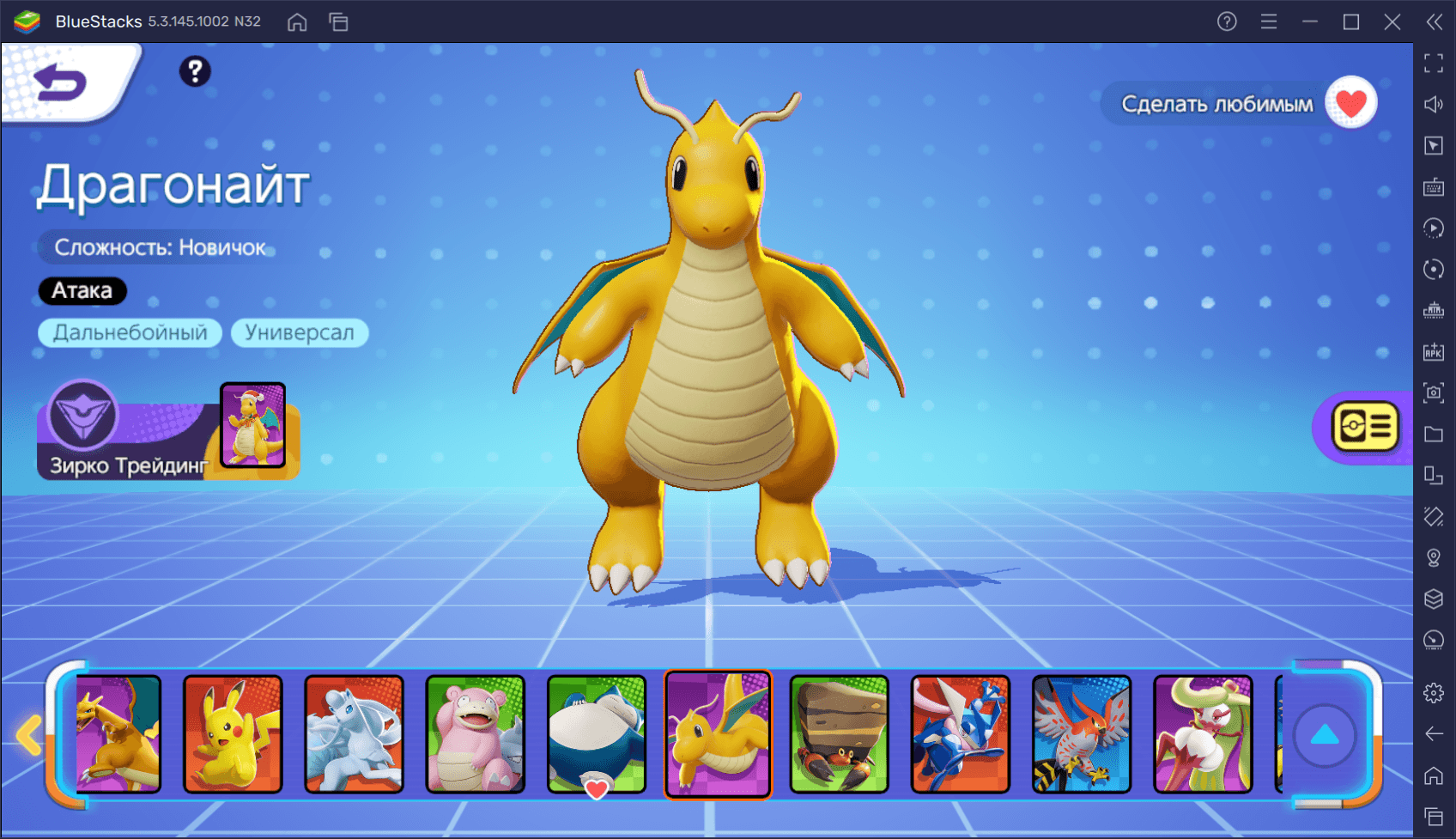Viewport: 1456px width, 839px height.
Task: Open BlueStacks multi-instance windows icon in title bar
Action: tap(338, 22)
